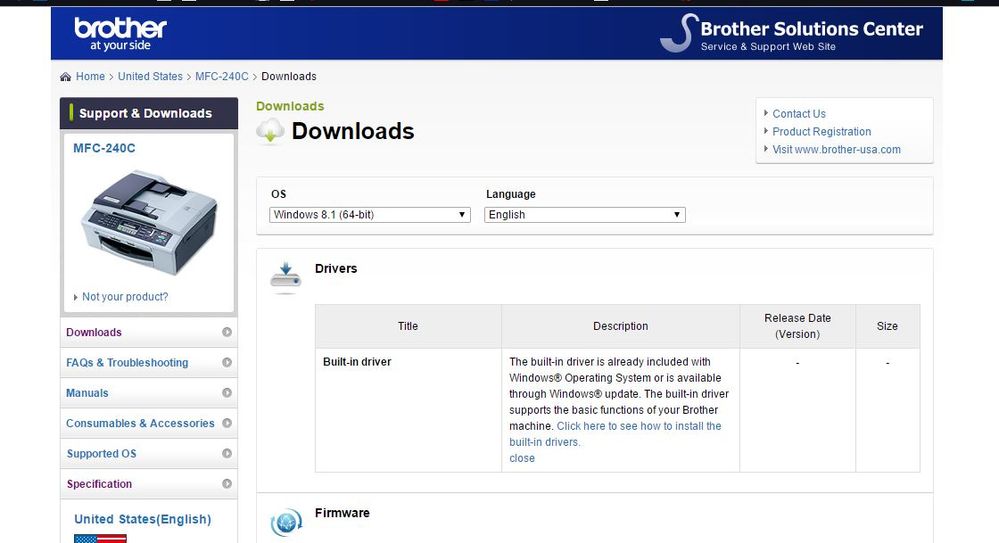Click 'close' to collapse driver description
999x543 pixels.
pos(522,458)
